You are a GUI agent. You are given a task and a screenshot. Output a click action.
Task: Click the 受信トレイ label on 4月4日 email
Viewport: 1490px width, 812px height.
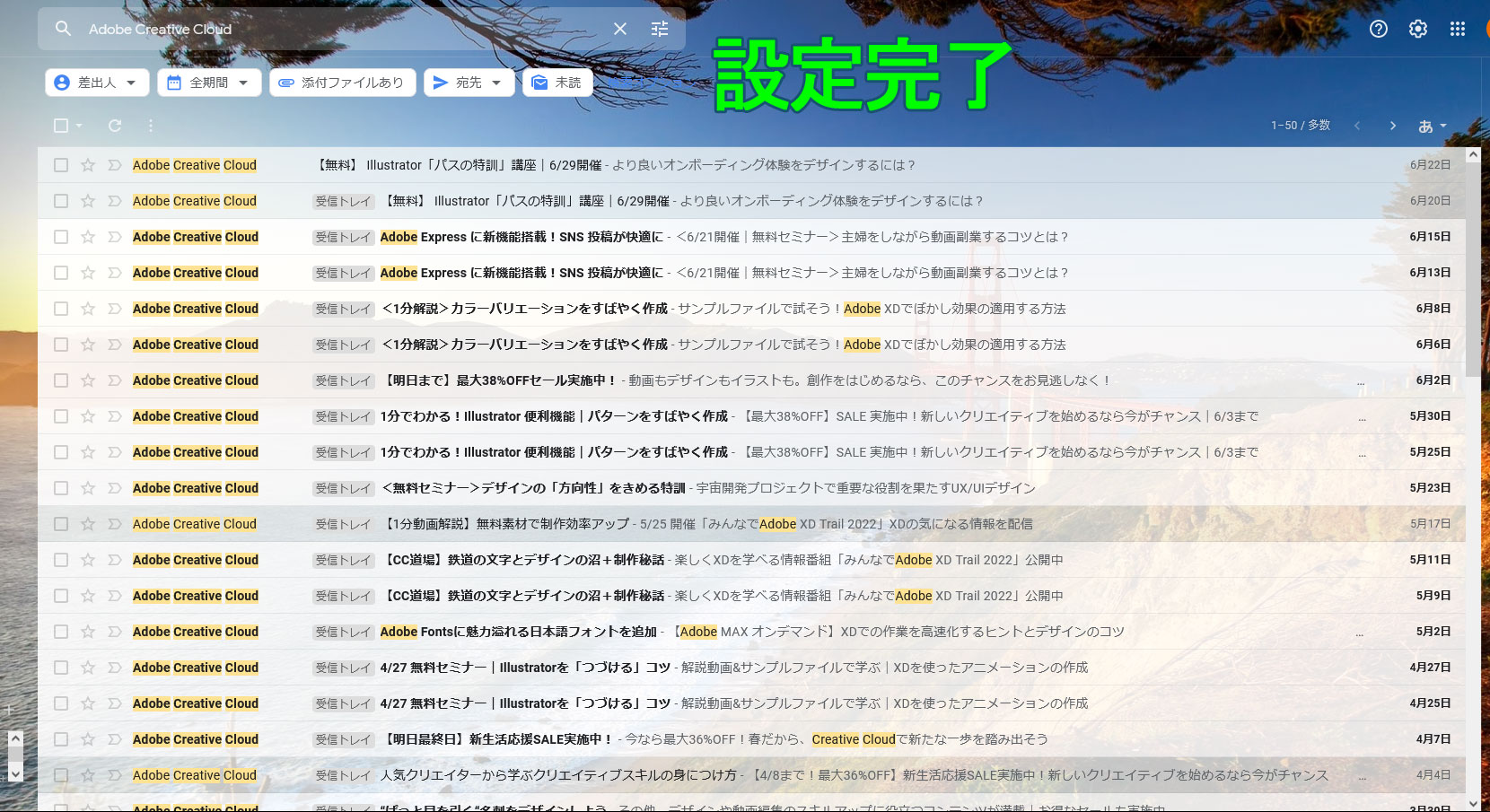coord(343,775)
